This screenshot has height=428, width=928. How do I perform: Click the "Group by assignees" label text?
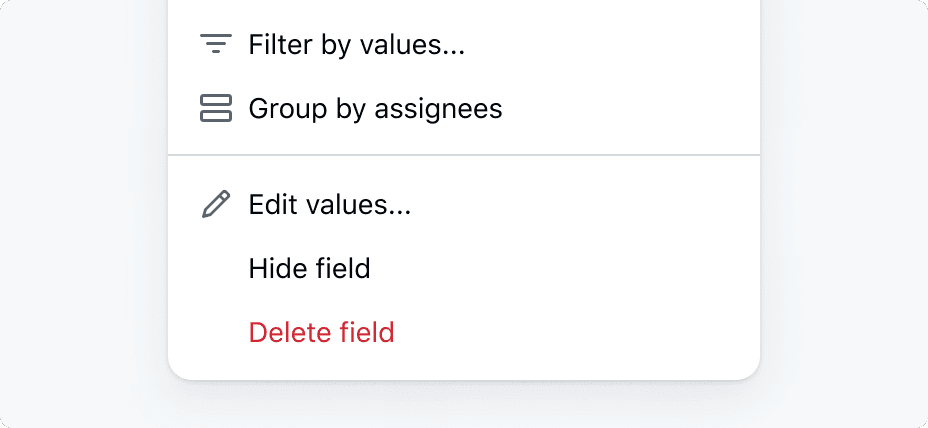(x=375, y=108)
